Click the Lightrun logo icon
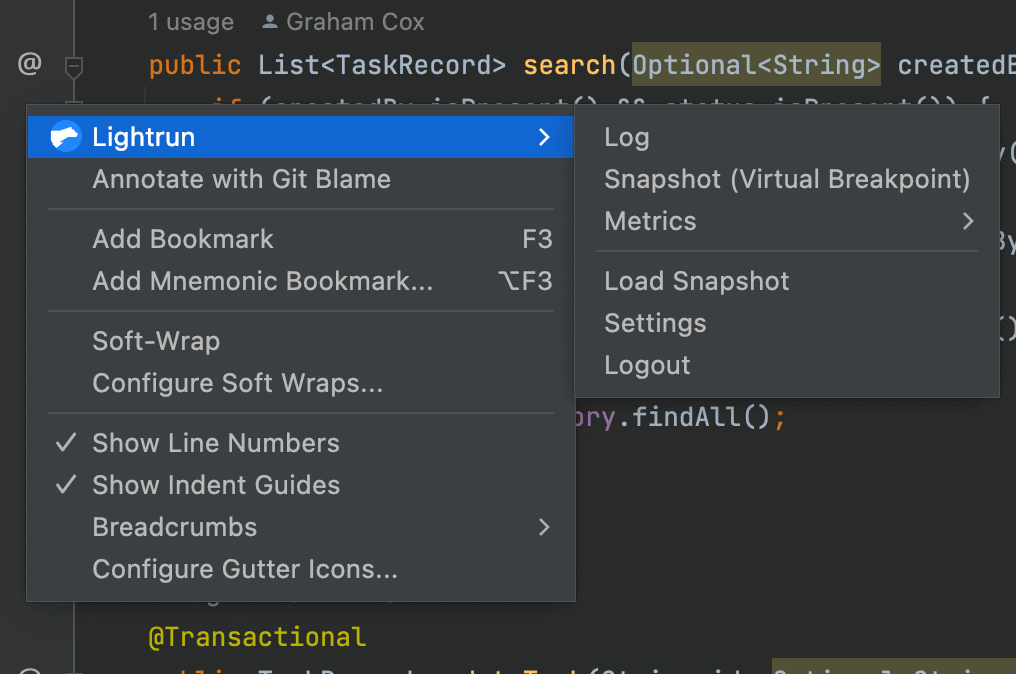Screen dimensions: 1016x674 pyautogui.click(x=65, y=137)
